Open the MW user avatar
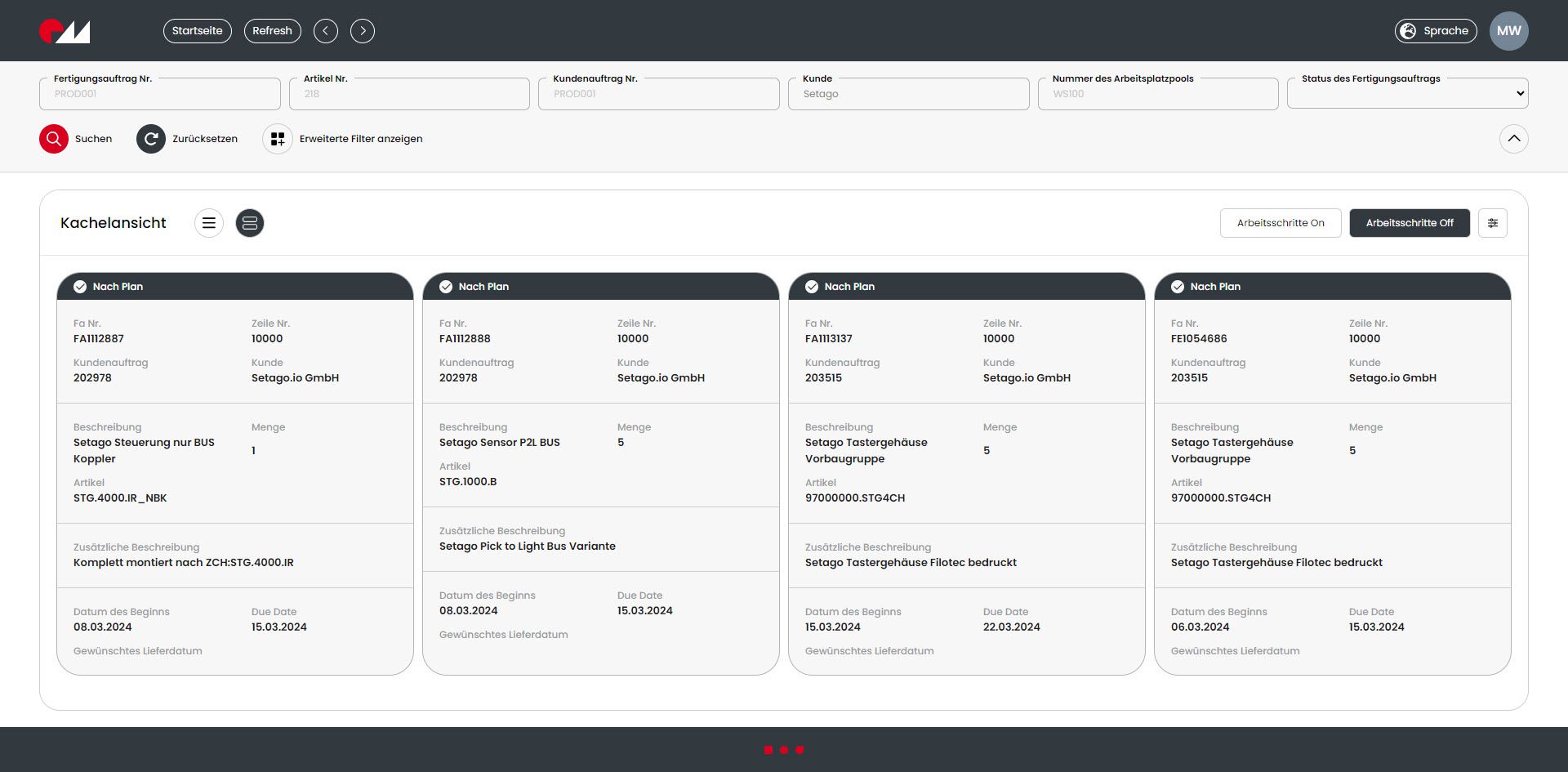The height and width of the screenshot is (772, 1568). pos(1509,31)
